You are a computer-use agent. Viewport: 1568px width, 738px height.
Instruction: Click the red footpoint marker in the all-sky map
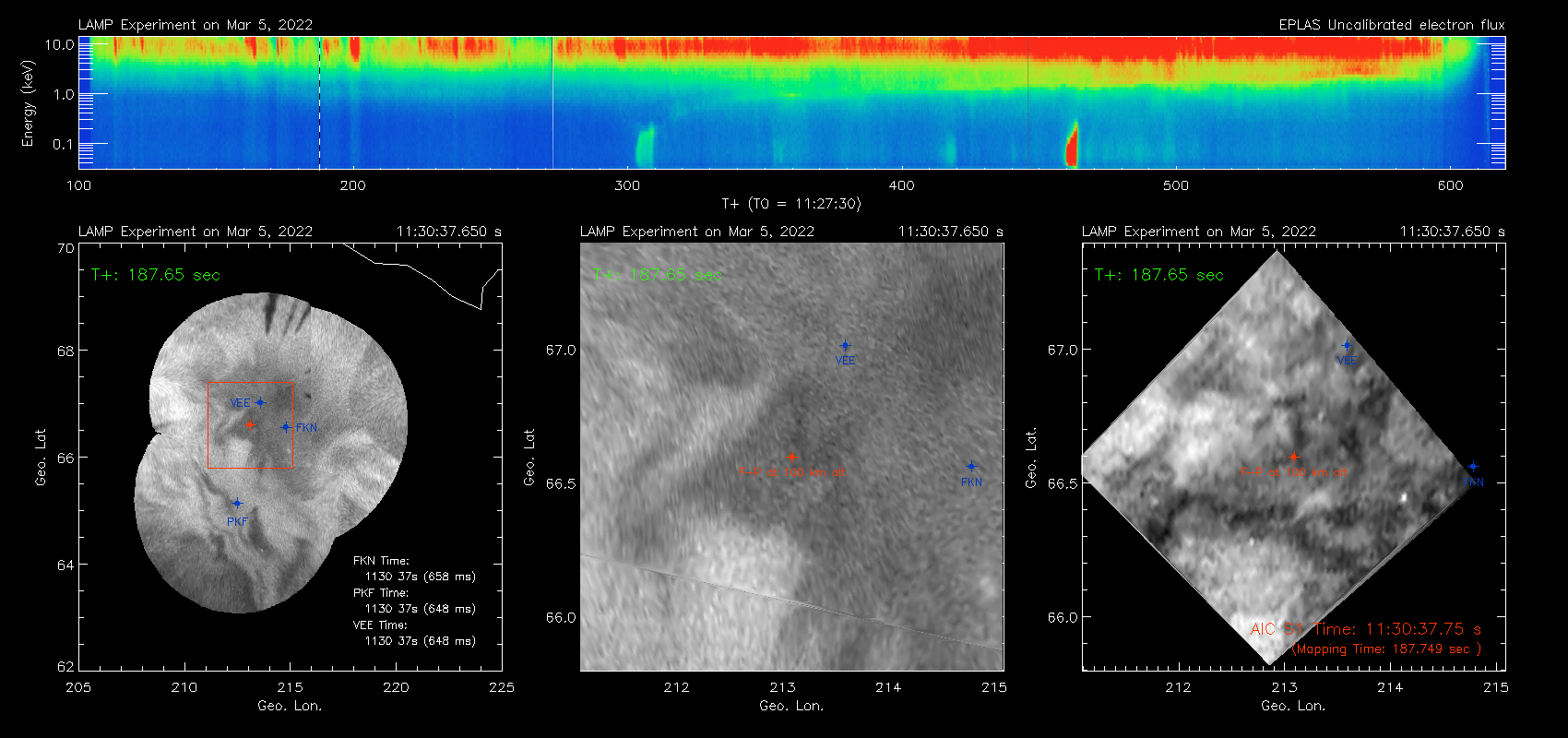coord(250,425)
